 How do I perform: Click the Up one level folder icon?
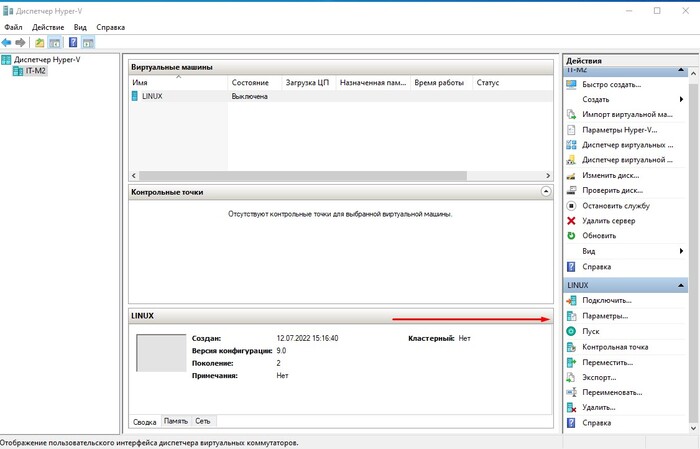40,43
